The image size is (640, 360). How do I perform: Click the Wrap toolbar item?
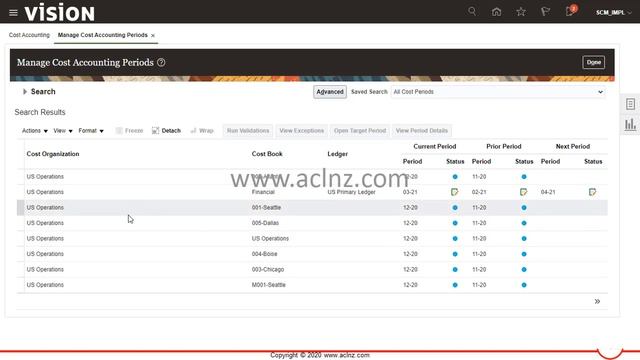pyautogui.click(x=202, y=131)
